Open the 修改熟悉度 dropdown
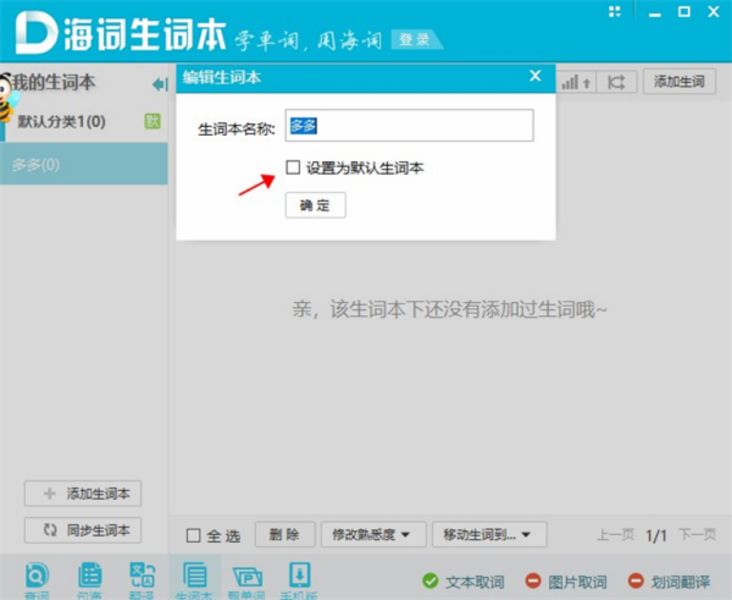The image size is (732, 600). click(373, 534)
